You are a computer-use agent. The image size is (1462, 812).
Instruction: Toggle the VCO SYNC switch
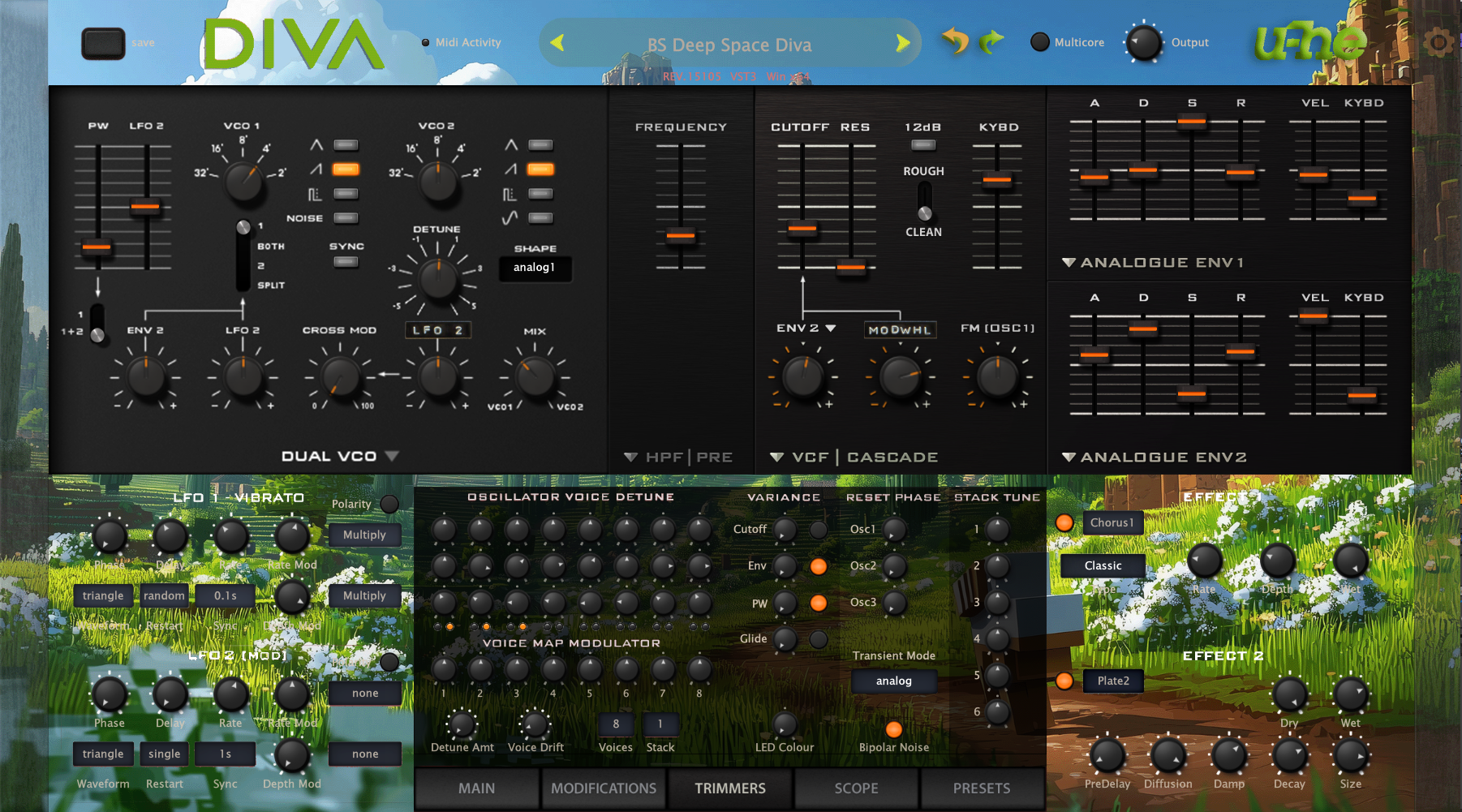346,262
